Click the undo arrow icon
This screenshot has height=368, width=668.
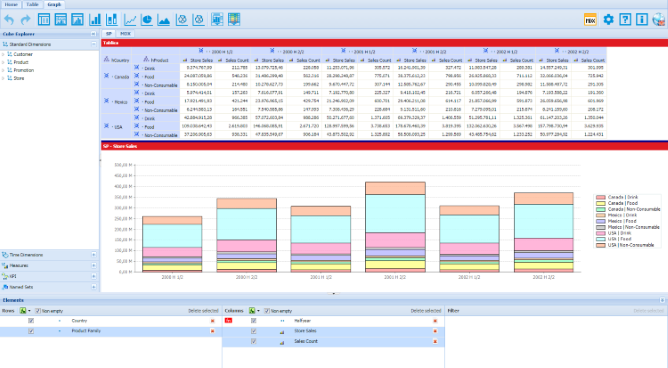[x=9, y=20]
